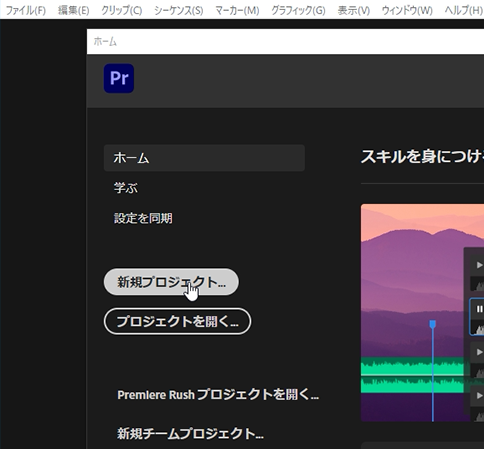Click the green audio waveform on the thumbnail
Viewport: 484px width, 449px height.
tap(412, 375)
